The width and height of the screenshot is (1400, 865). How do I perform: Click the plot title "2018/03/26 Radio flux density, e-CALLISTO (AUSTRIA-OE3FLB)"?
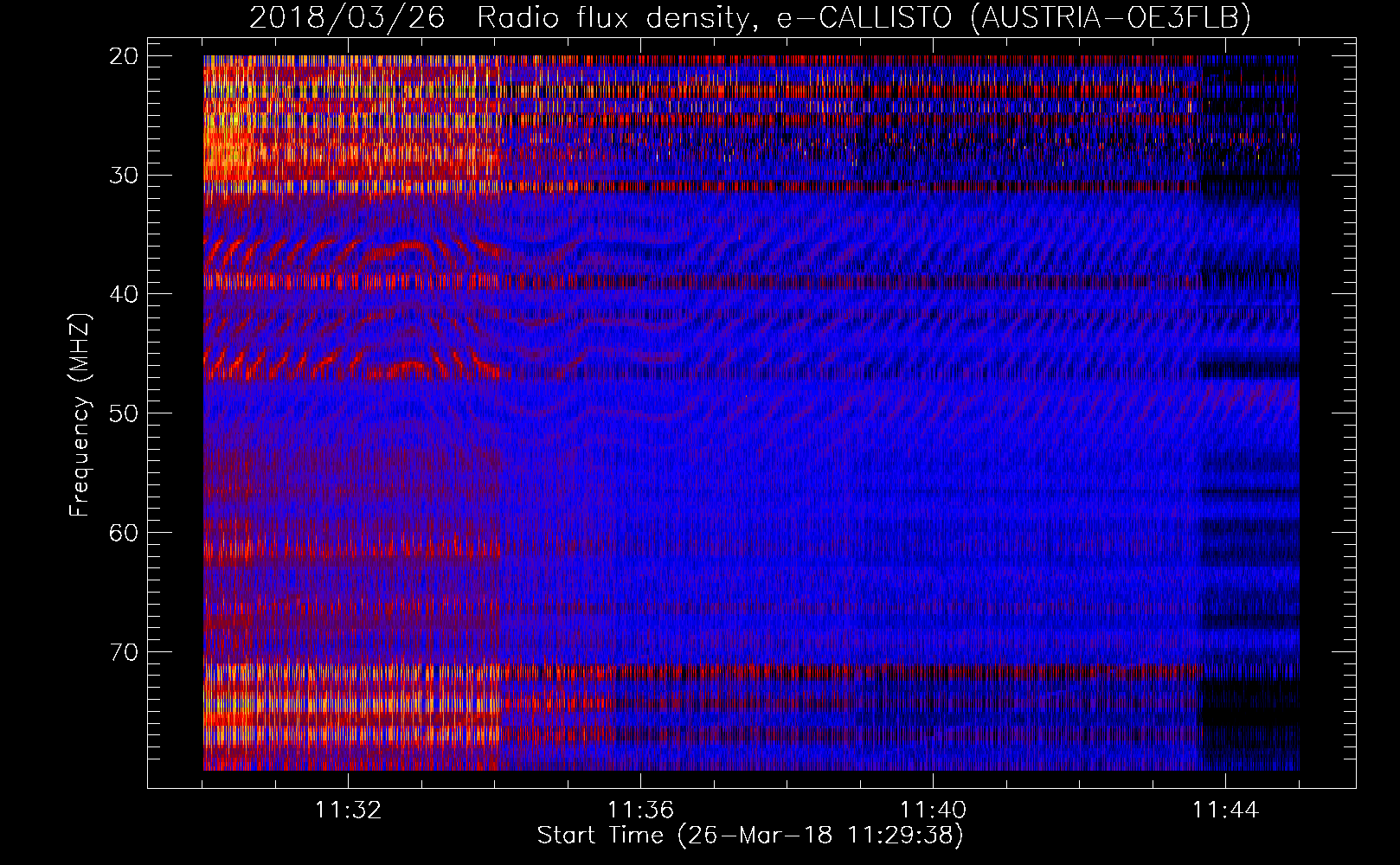(750, 17)
